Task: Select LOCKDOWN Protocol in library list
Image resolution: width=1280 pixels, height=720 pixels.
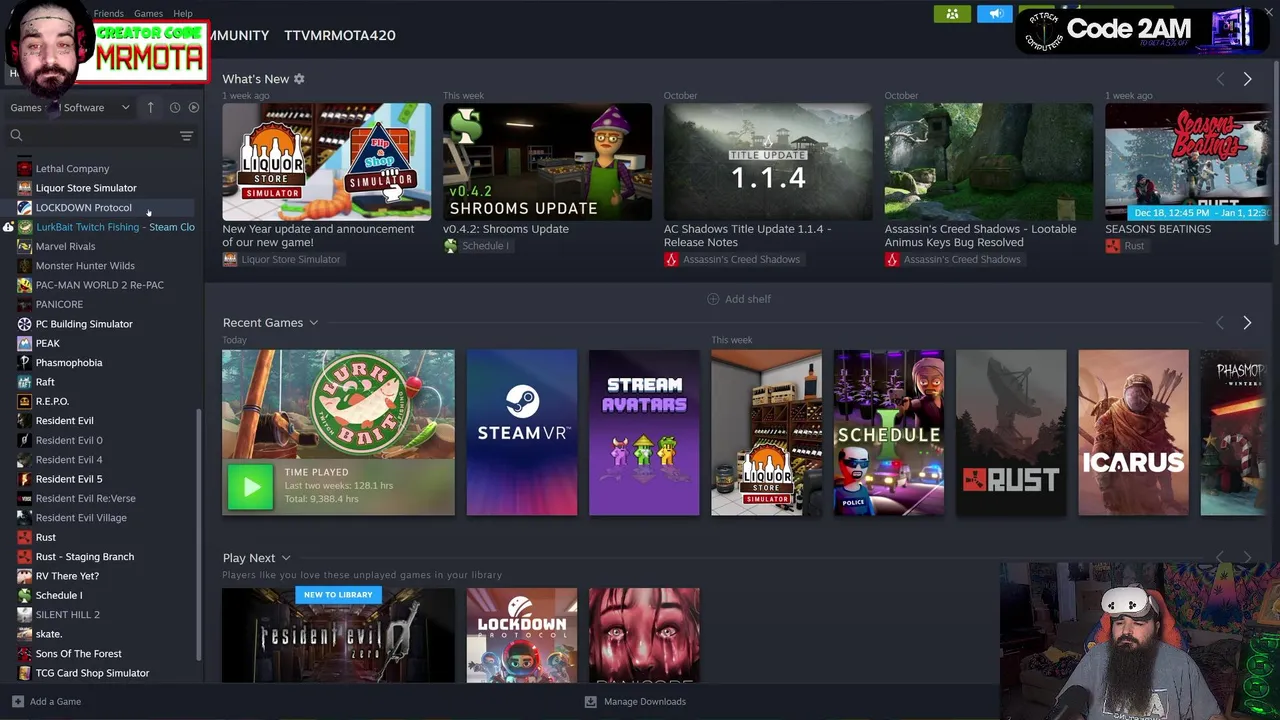Action: coord(83,208)
